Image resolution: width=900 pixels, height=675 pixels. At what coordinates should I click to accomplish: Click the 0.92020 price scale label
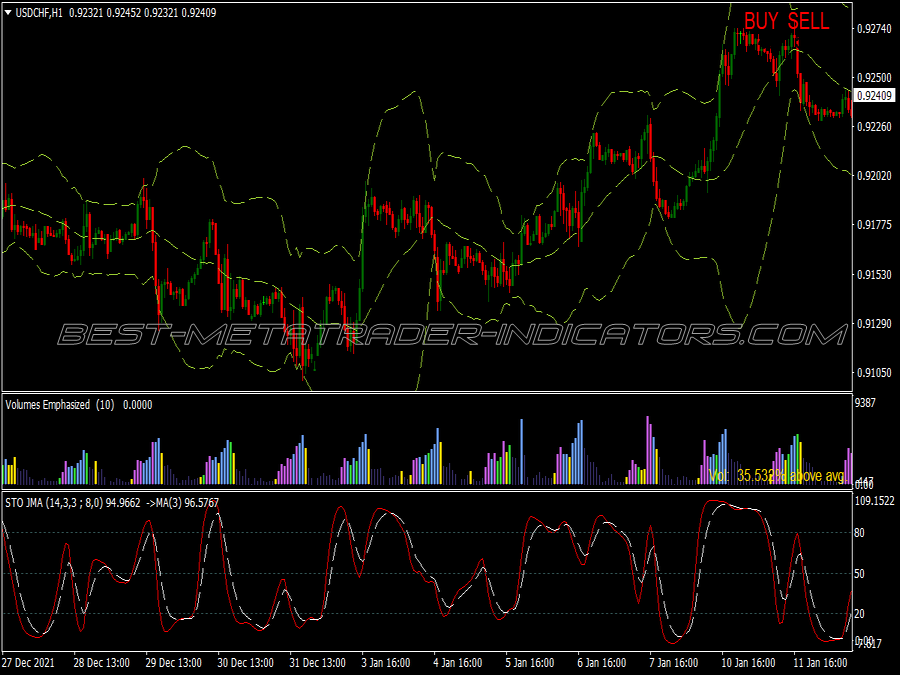point(874,176)
